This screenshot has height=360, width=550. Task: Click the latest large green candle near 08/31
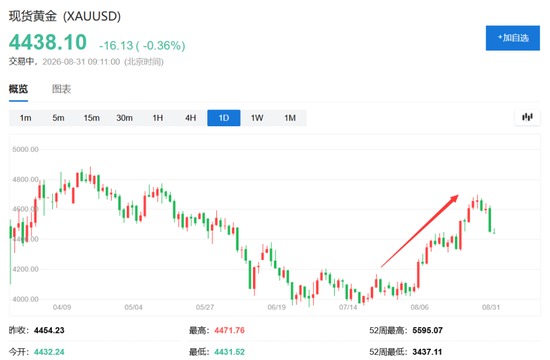click(x=490, y=219)
